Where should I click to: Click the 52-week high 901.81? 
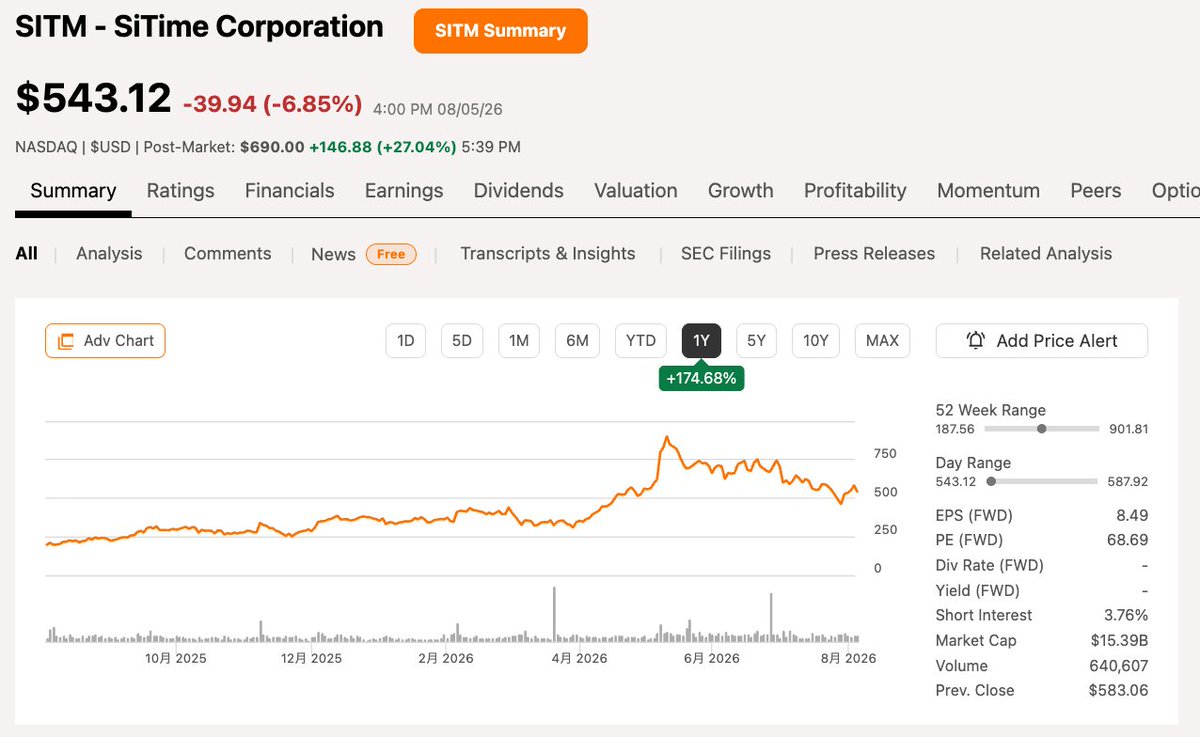1128,429
